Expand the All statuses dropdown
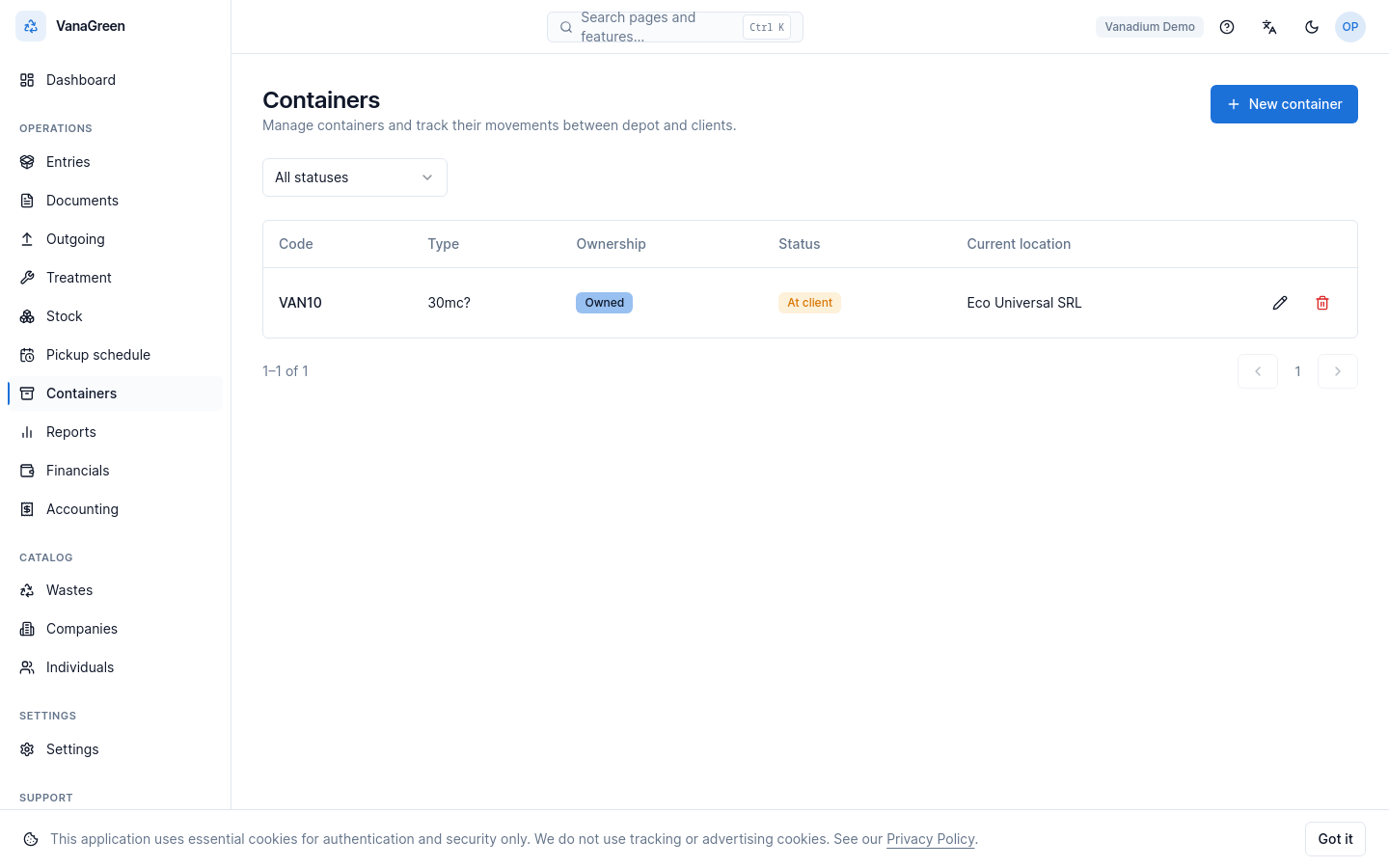Image resolution: width=1389 pixels, height=868 pixels. 355,177
